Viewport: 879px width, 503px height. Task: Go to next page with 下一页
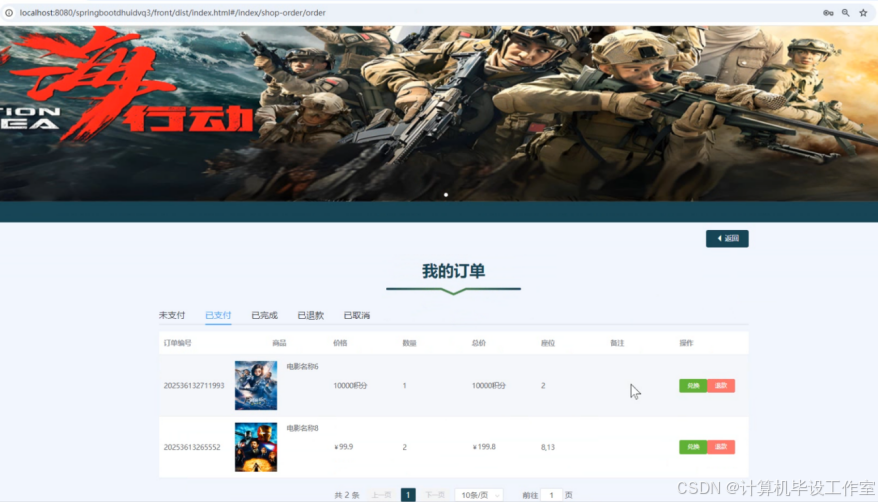[435, 495]
